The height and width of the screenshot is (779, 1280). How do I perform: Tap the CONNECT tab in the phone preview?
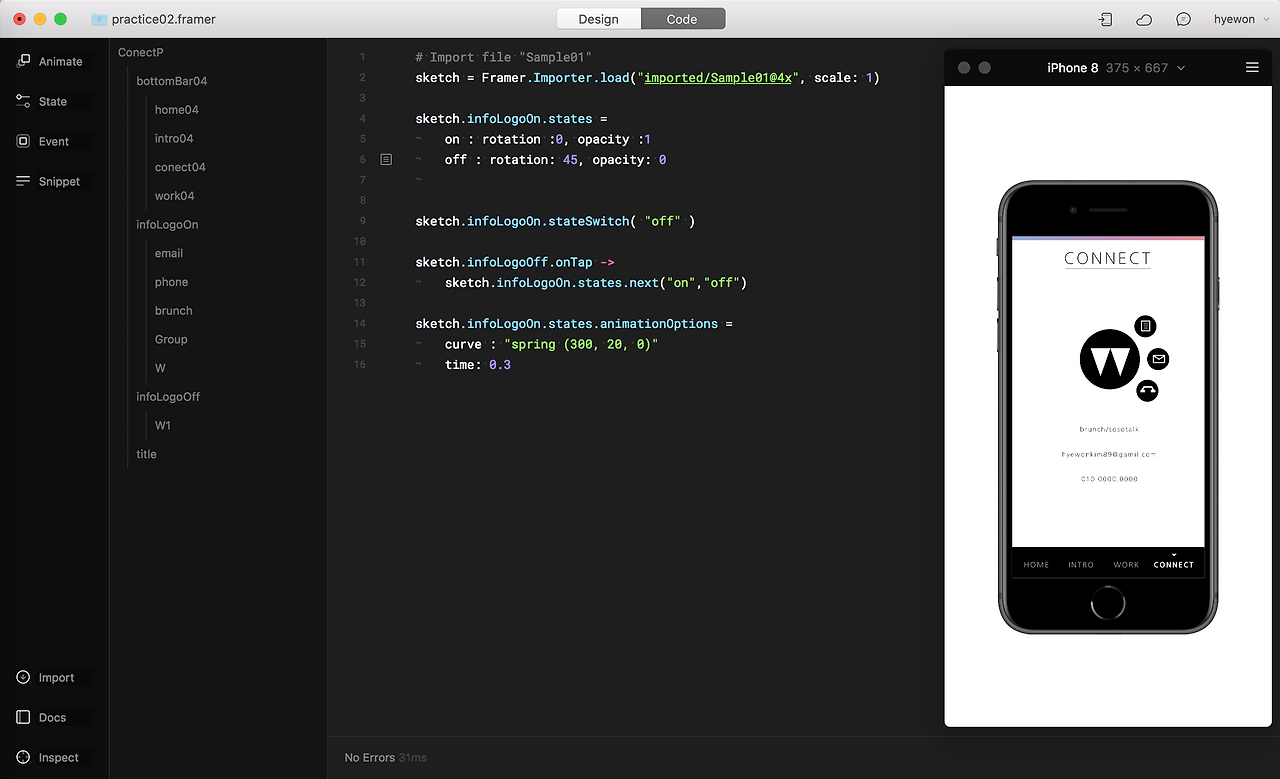click(1173, 565)
